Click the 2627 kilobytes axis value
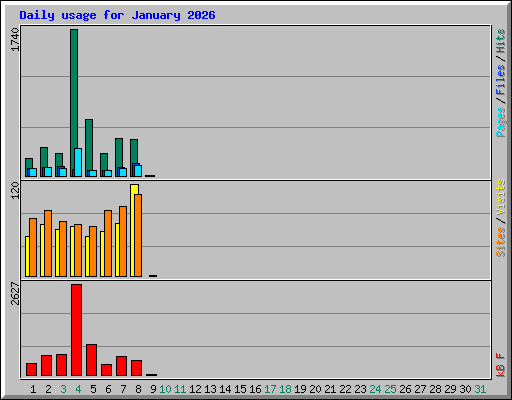Screen dimensions: 512x400 (x=15, y=294)
